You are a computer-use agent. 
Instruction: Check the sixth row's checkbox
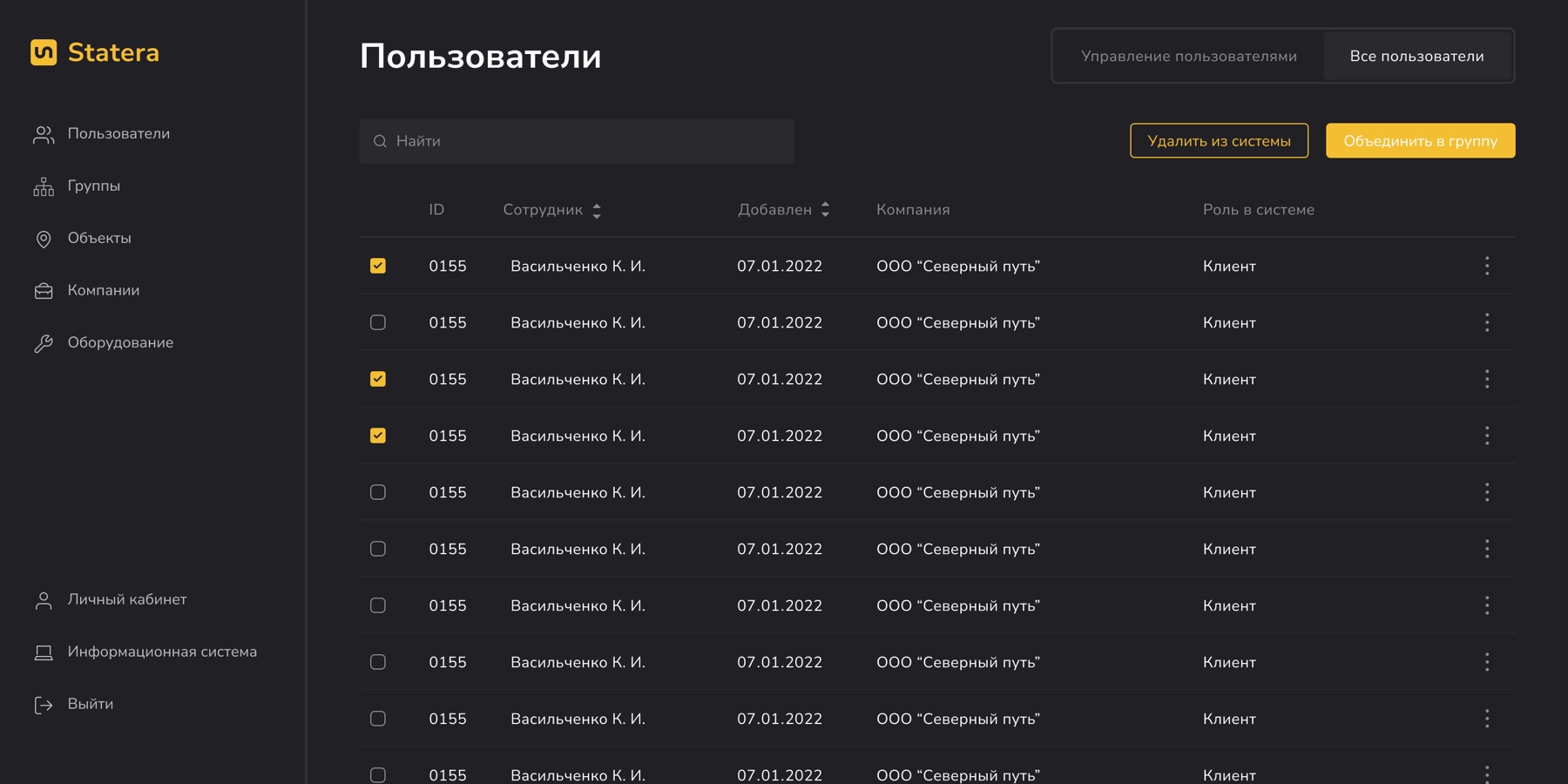click(x=378, y=549)
